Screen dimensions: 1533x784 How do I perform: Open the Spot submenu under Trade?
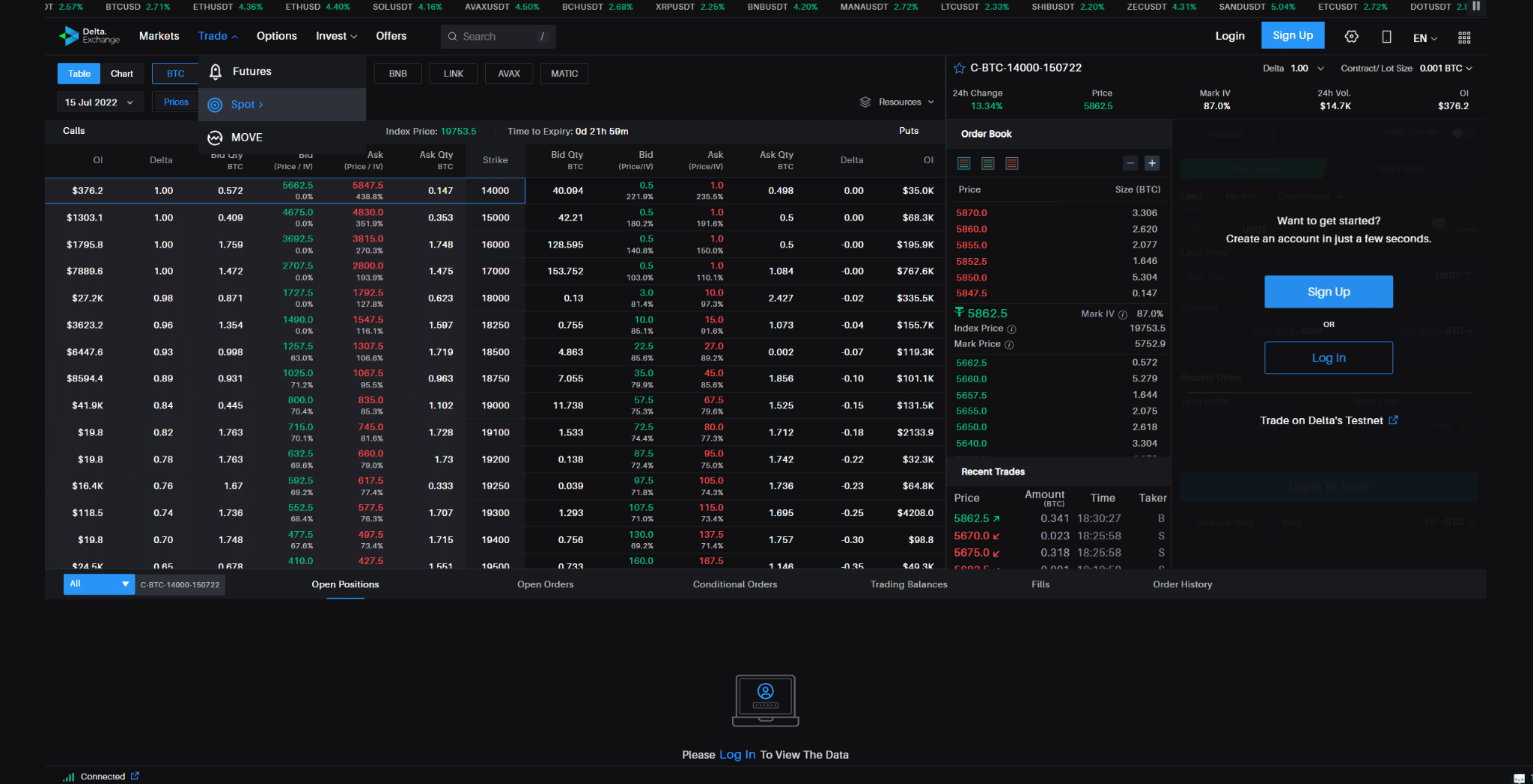243,104
